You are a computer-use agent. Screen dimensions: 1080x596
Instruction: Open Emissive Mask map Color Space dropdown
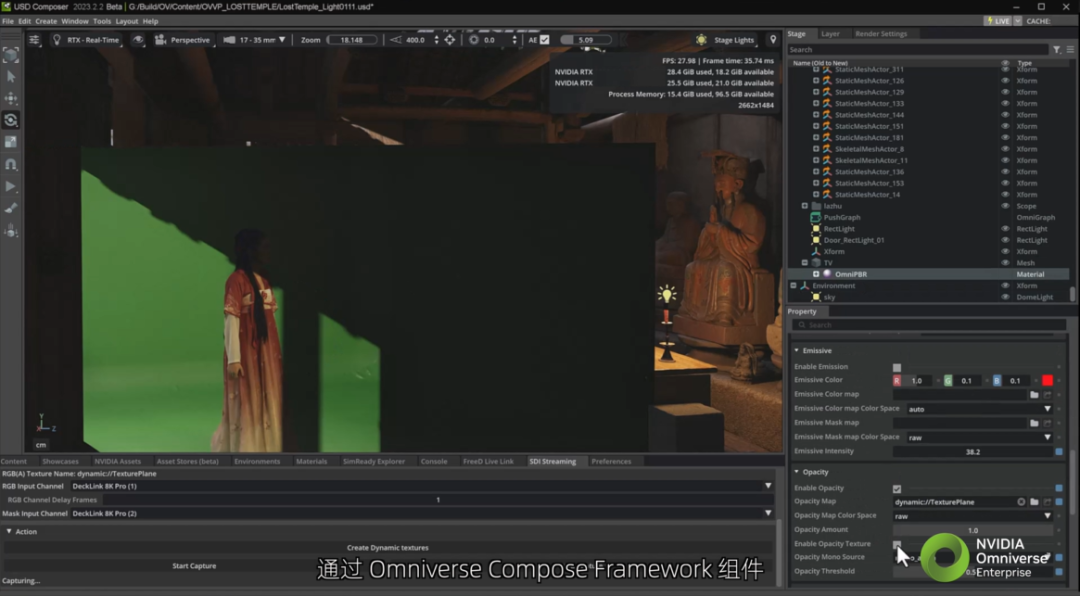pos(979,438)
